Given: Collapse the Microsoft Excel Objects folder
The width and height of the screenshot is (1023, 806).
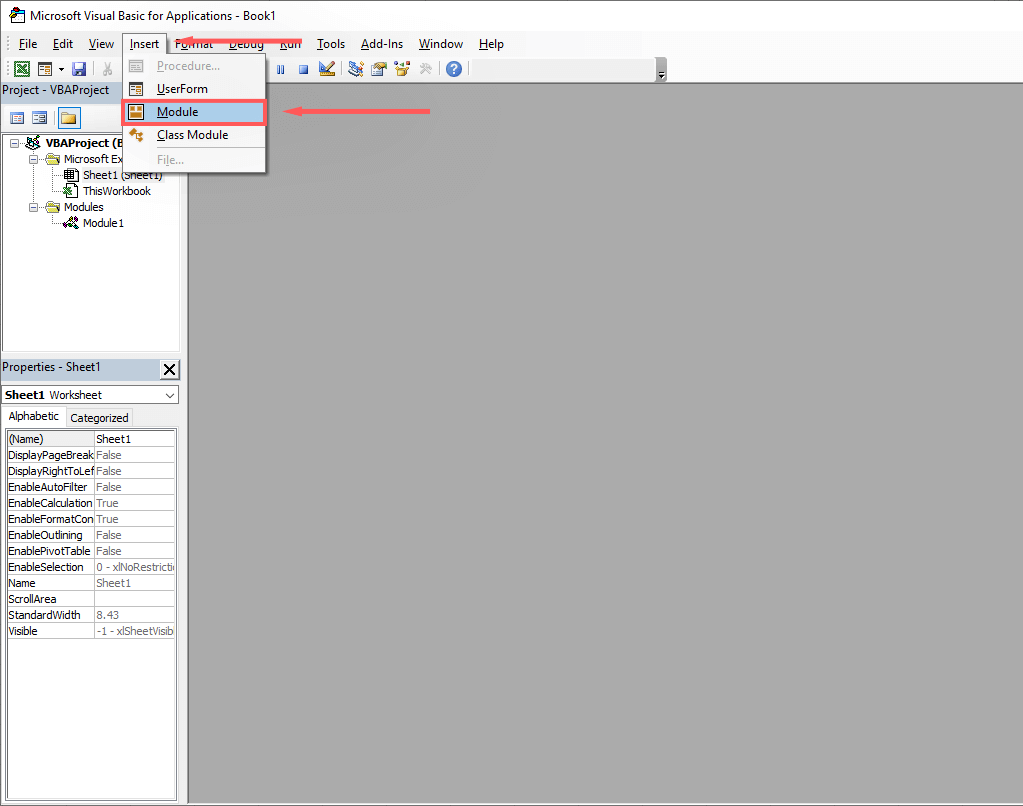Looking at the screenshot, I should coord(33,159).
